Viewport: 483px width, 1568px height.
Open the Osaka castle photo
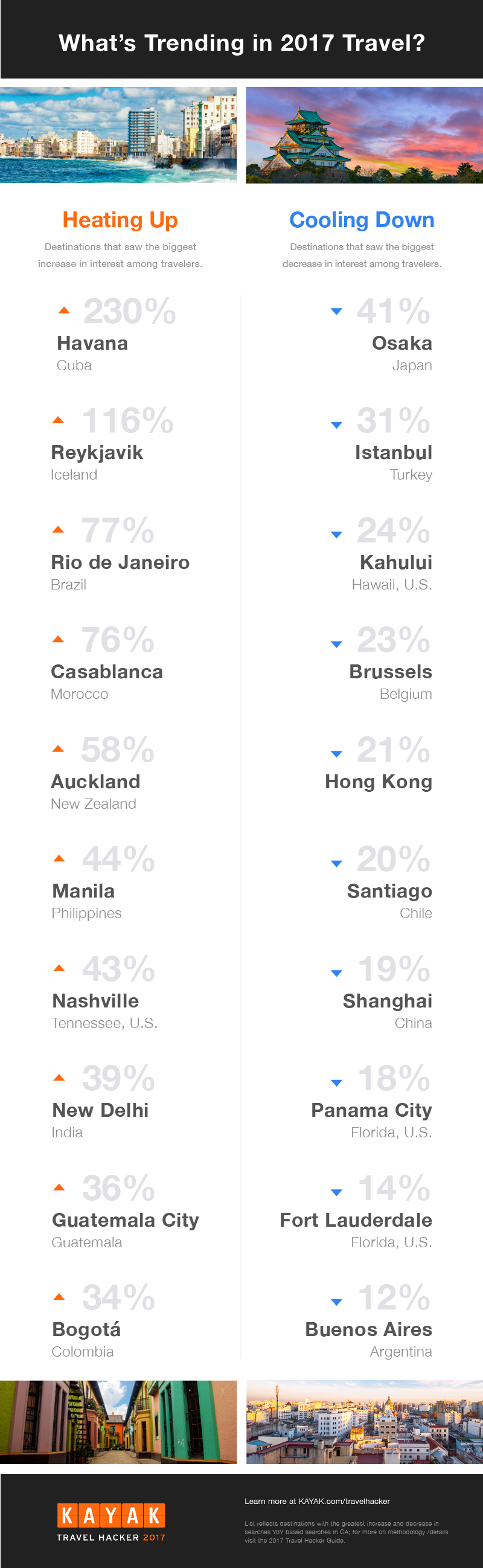point(365,135)
